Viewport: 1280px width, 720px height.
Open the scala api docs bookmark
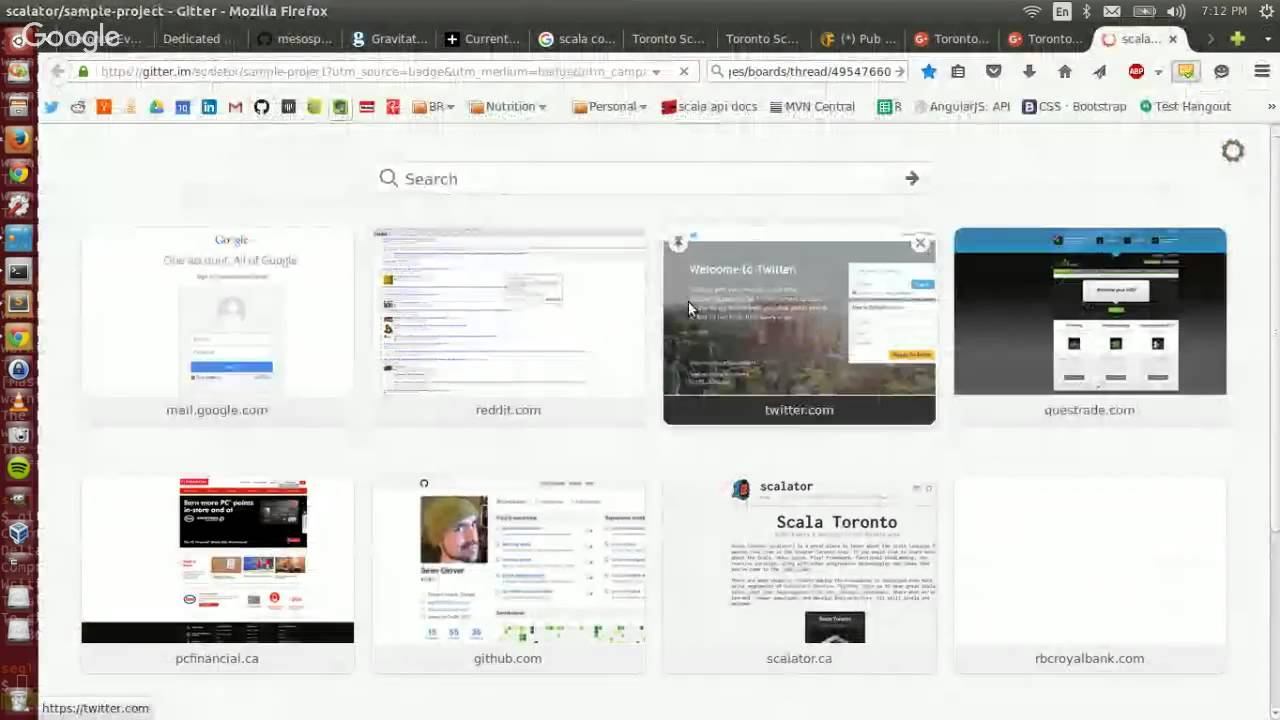point(709,106)
